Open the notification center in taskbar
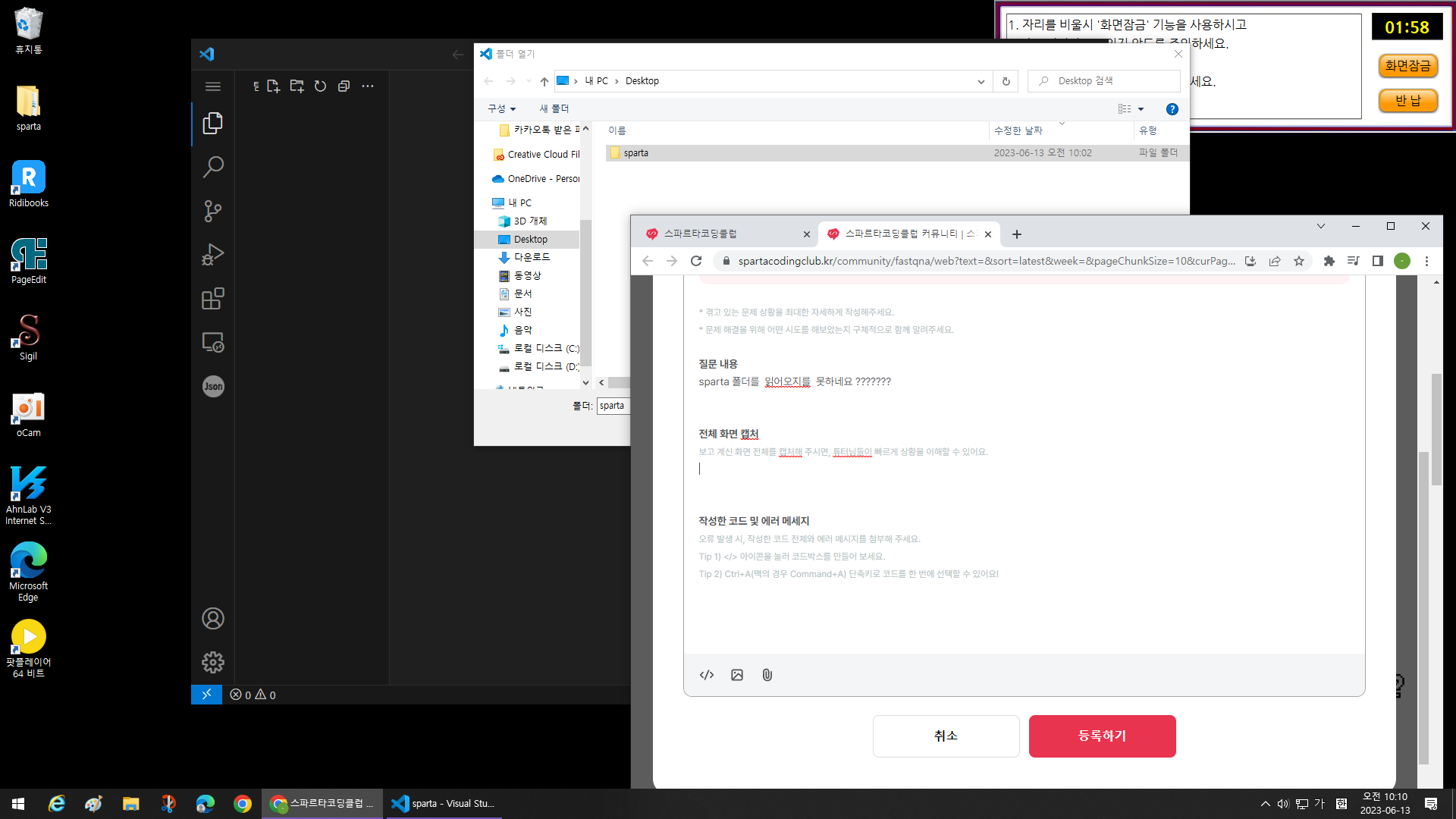Image resolution: width=1456 pixels, height=819 pixels. point(1431,804)
